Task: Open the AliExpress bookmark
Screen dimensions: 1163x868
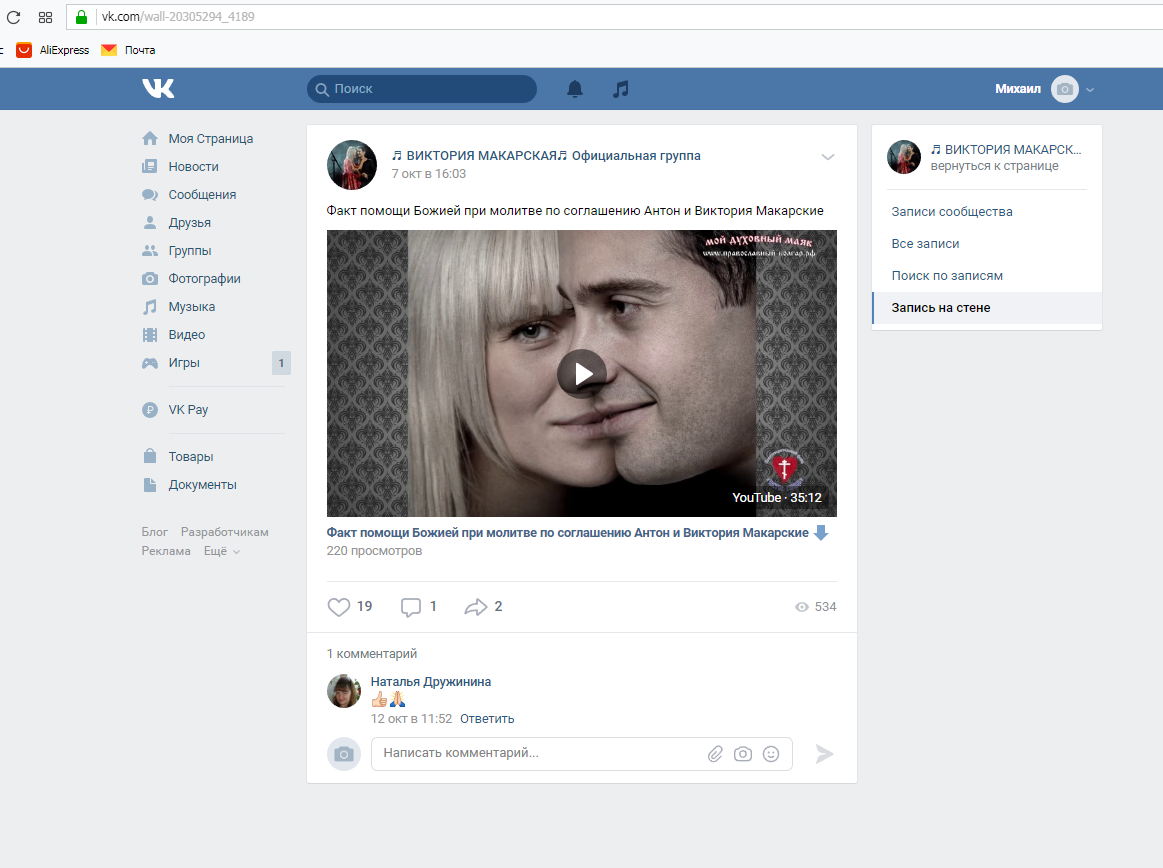Action: point(53,50)
